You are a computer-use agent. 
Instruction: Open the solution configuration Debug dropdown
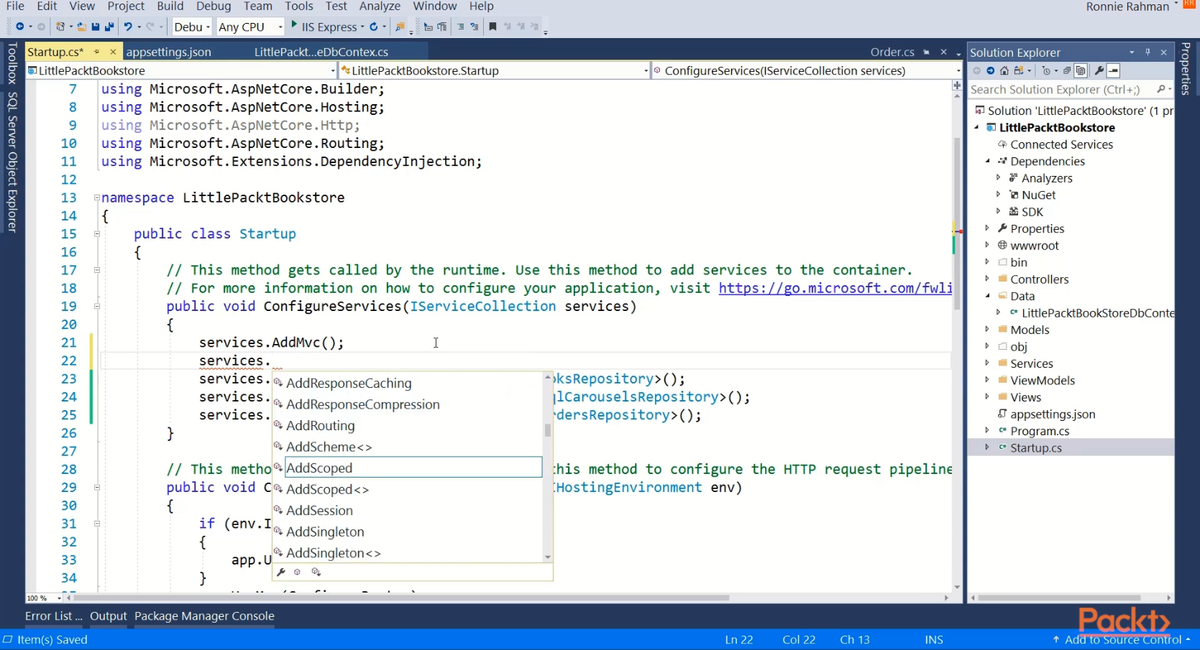point(190,26)
